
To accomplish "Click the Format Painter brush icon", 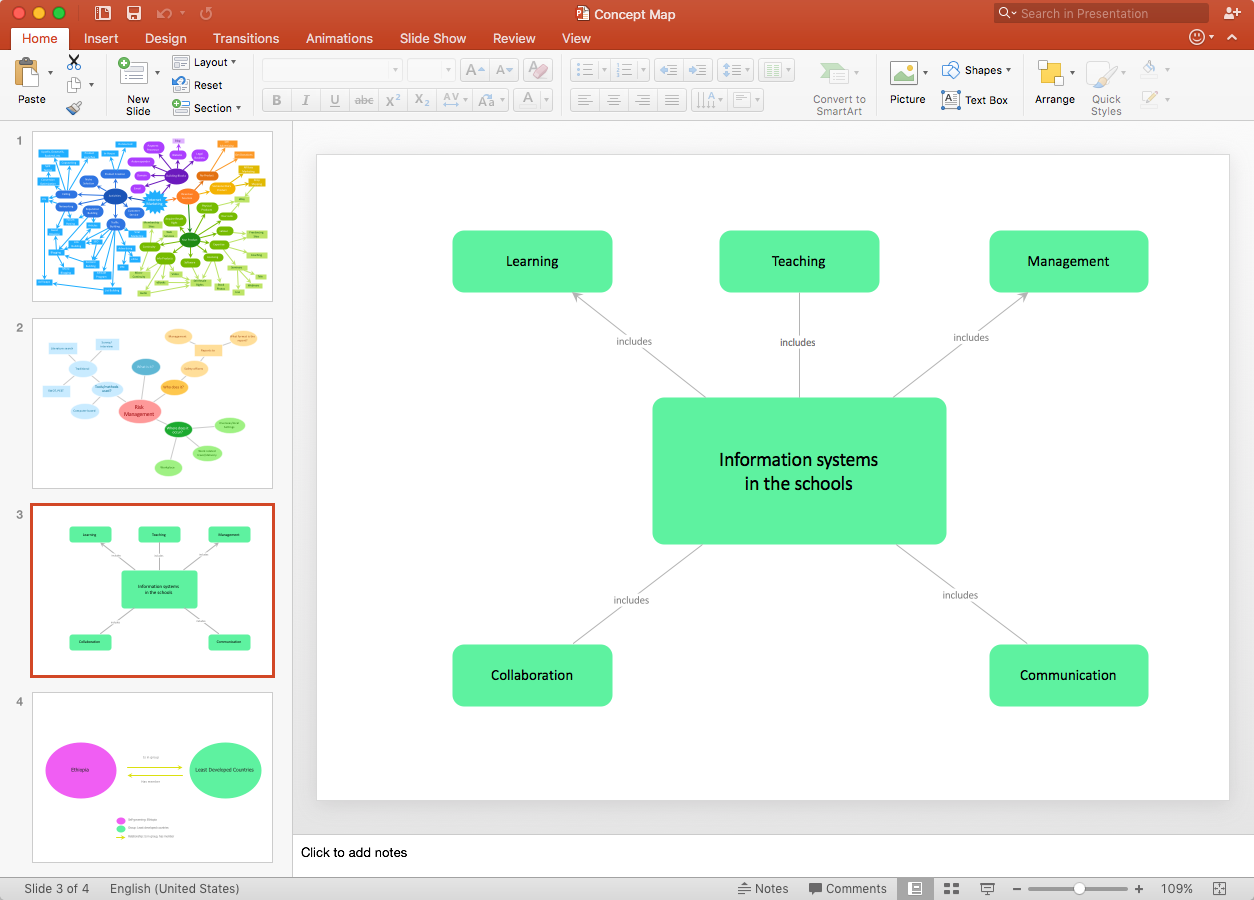I will tap(74, 108).
